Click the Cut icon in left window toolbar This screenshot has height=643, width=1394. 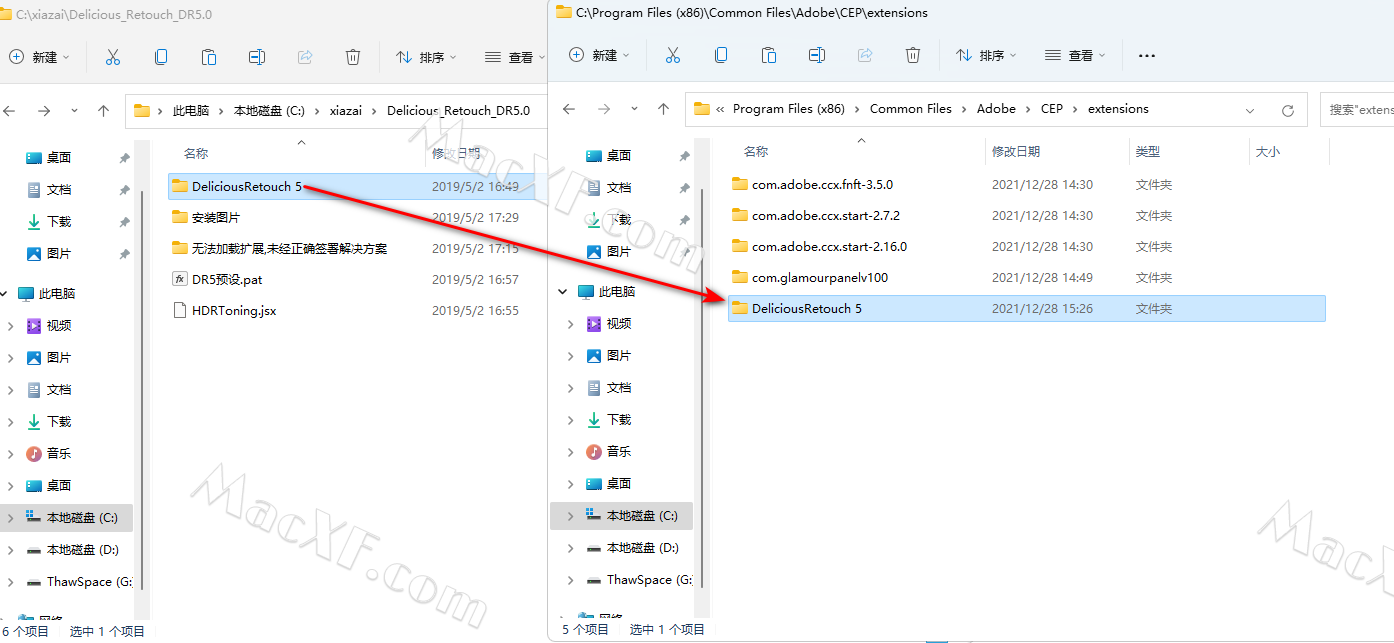pyautogui.click(x=113, y=57)
